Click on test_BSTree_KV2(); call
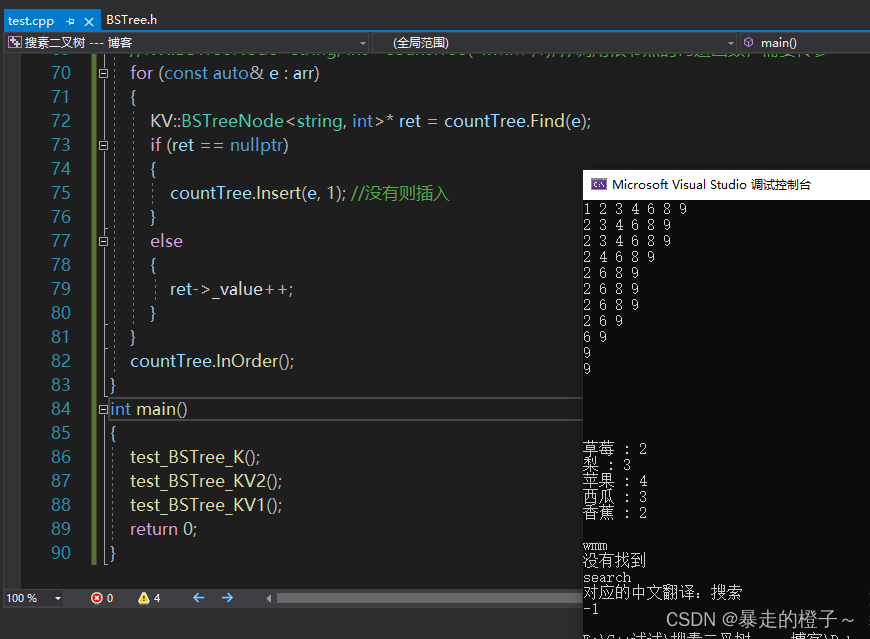This screenshot has height=639, width=870. coord(206,481)
